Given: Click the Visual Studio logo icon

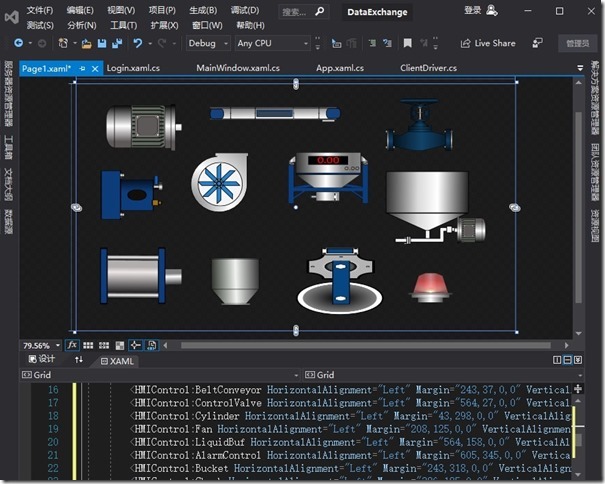Looking at the screenshot, I should point(12,17).
